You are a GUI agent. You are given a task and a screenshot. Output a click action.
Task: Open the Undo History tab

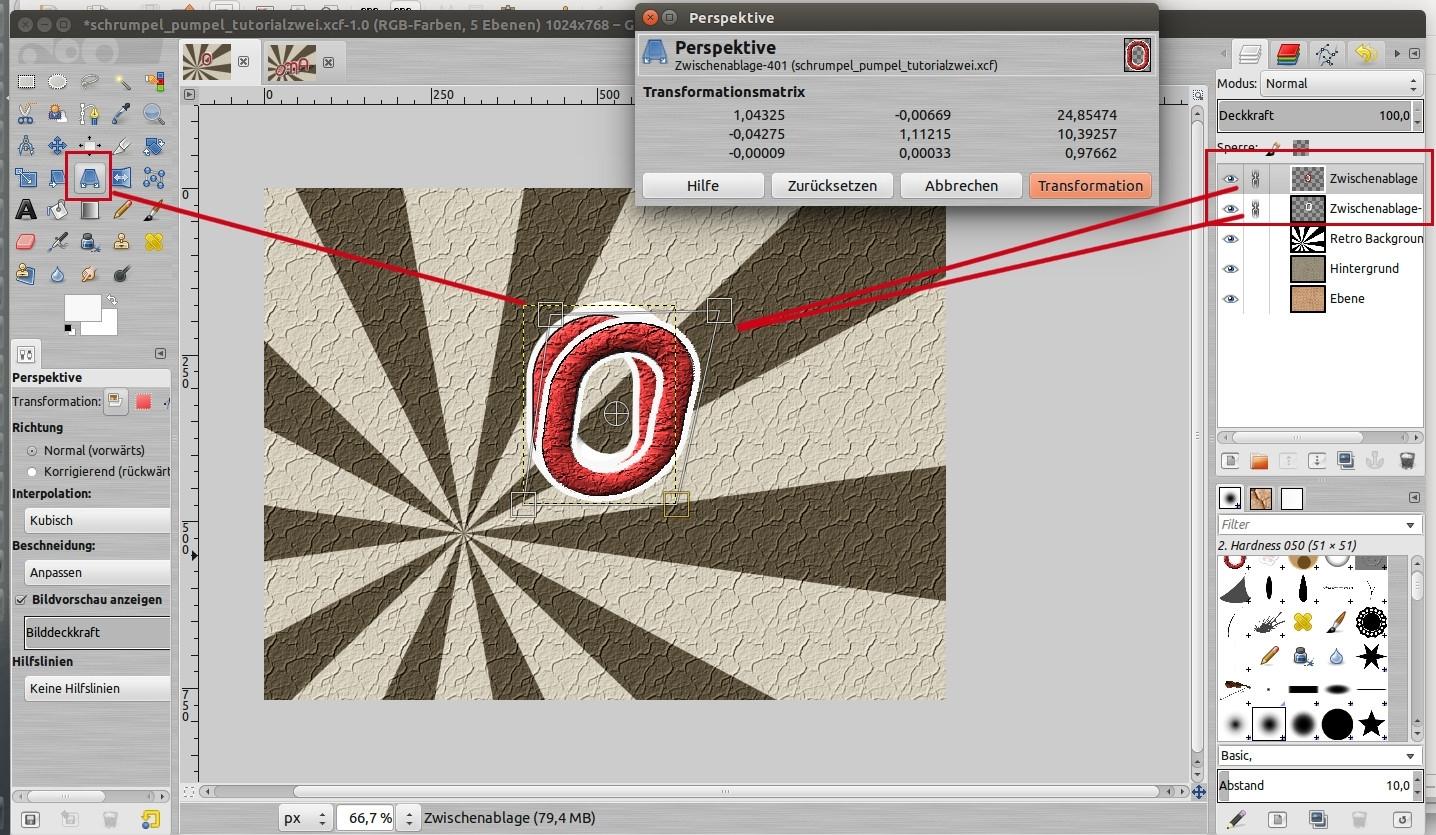click(1365, 54)
